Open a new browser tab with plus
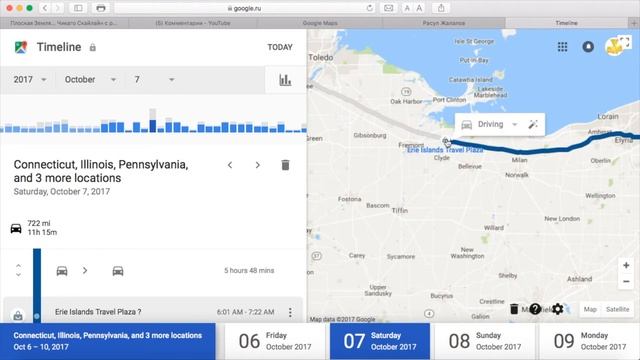 coord(634,23)
